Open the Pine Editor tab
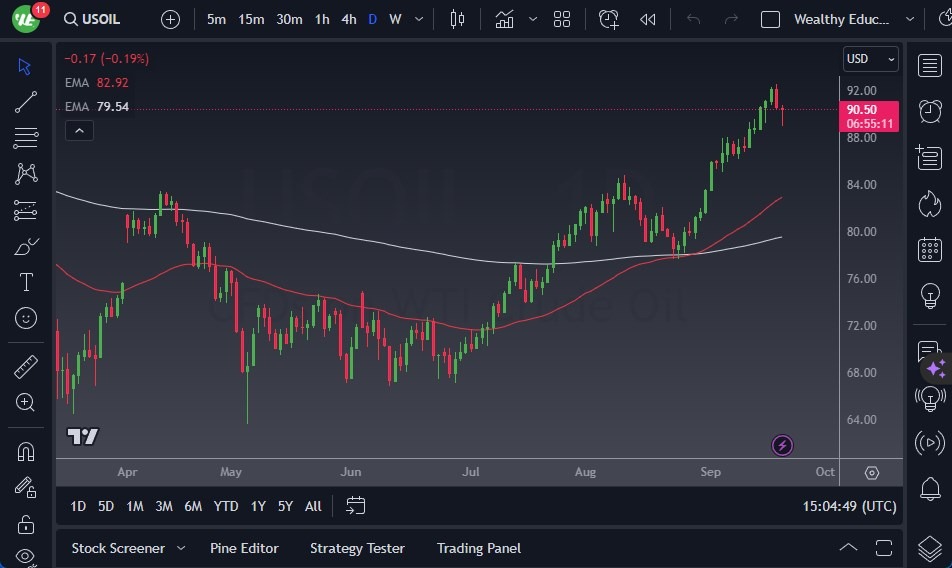This screenshot has width=952, height=568. click(244, 548)
